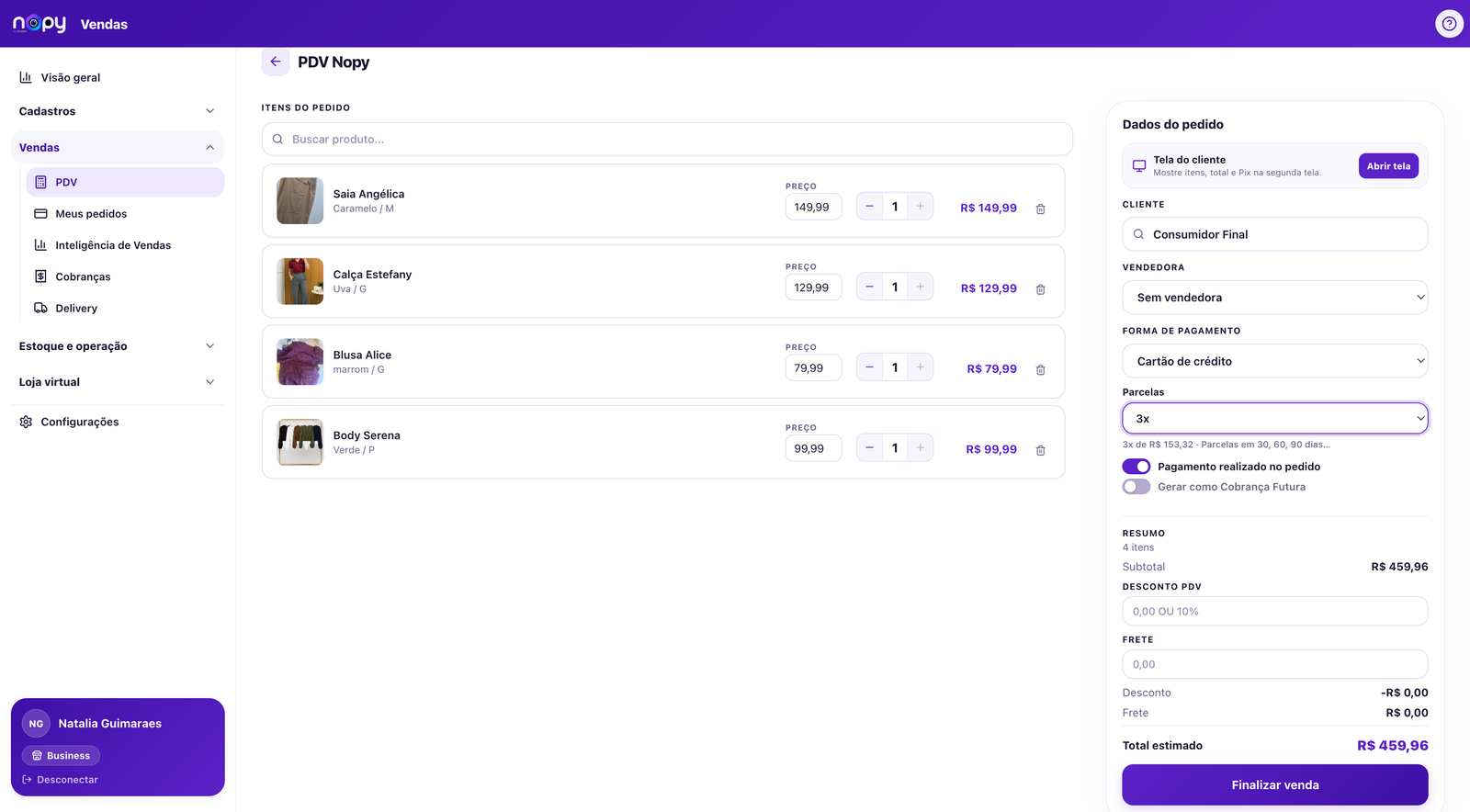Click the Abrir tela button
1470x812 pixels.
coord(1388,166)
